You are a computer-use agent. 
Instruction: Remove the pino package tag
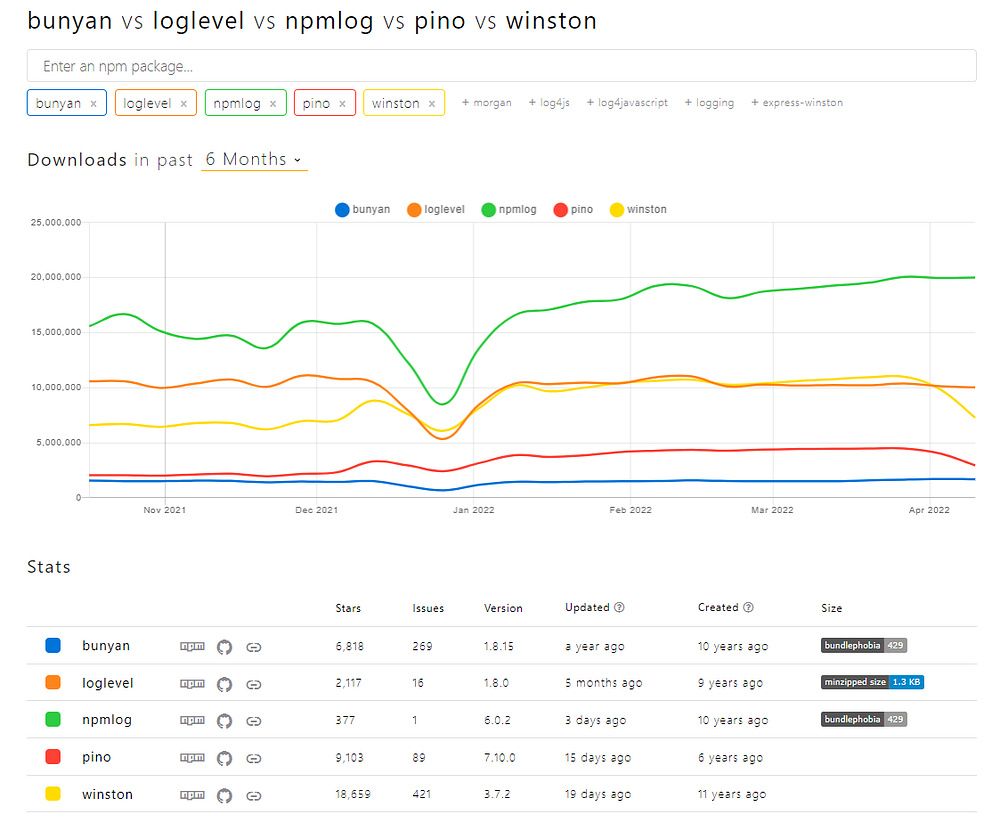[342, 103]
